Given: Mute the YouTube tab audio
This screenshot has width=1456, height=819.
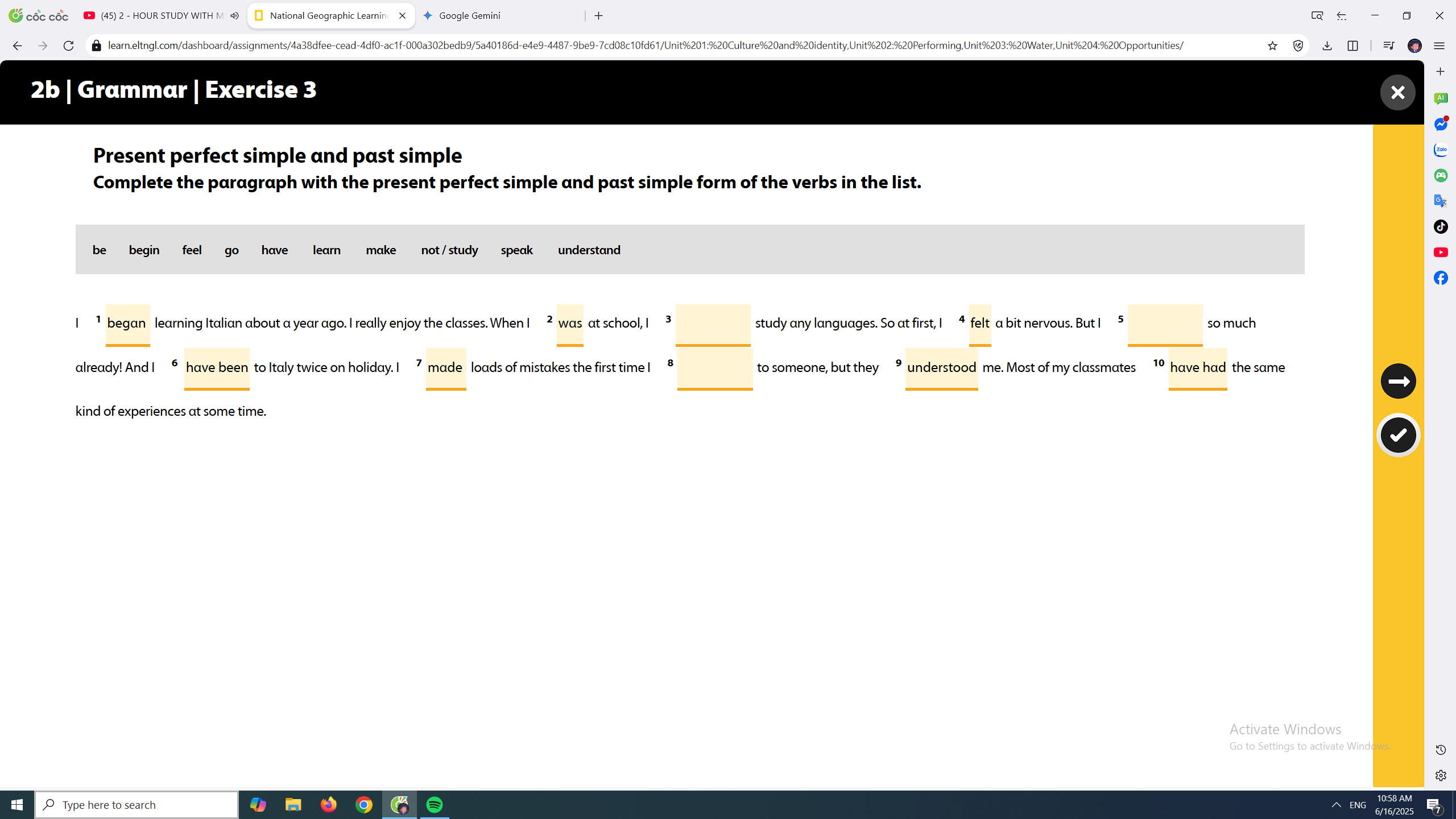Looking at the screenshot, I should [x=234, y=15].
